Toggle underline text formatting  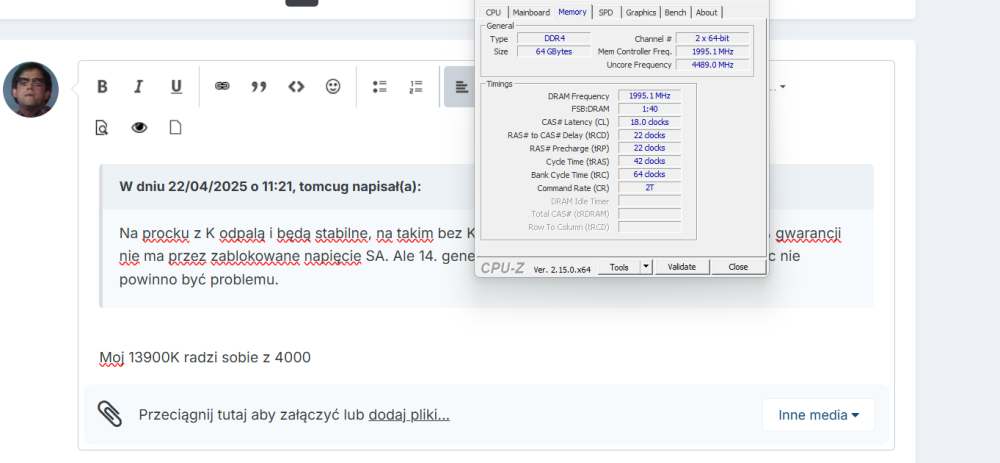pyautogui.click(x=176, y=87)
